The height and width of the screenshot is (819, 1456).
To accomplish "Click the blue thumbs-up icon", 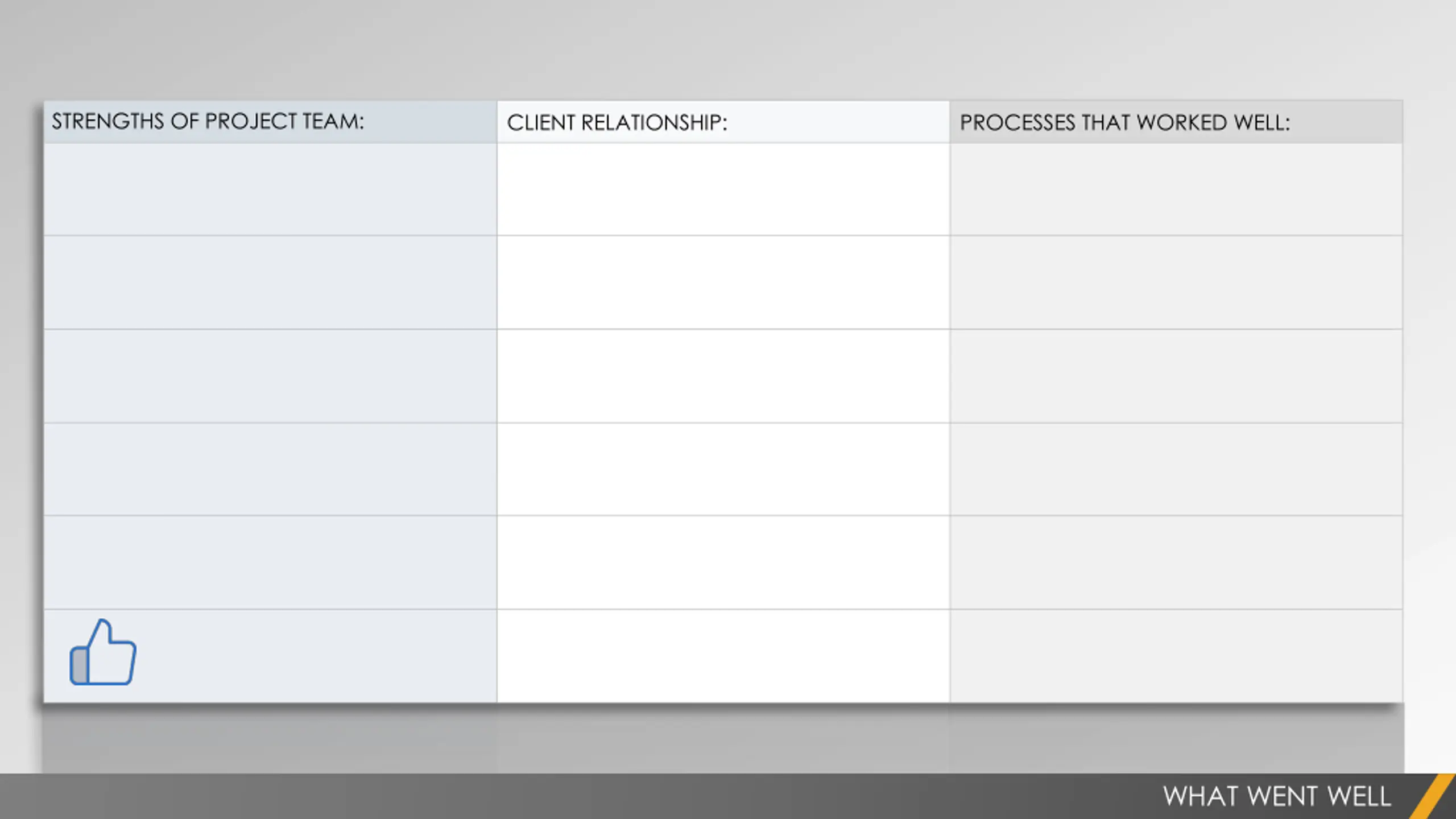I will pos(103,652).
